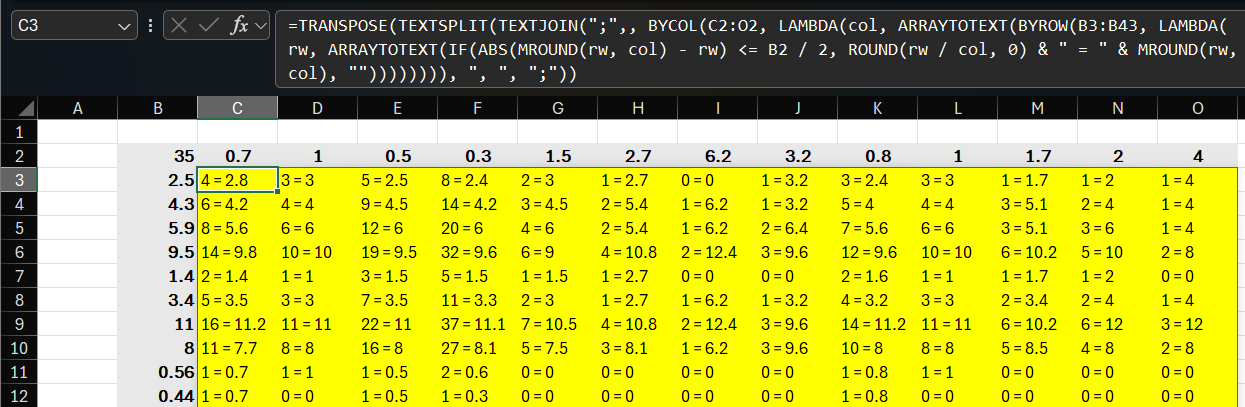Click cell B12 containing 0.44
This screenshot has height=407, width=1245.
157,396
